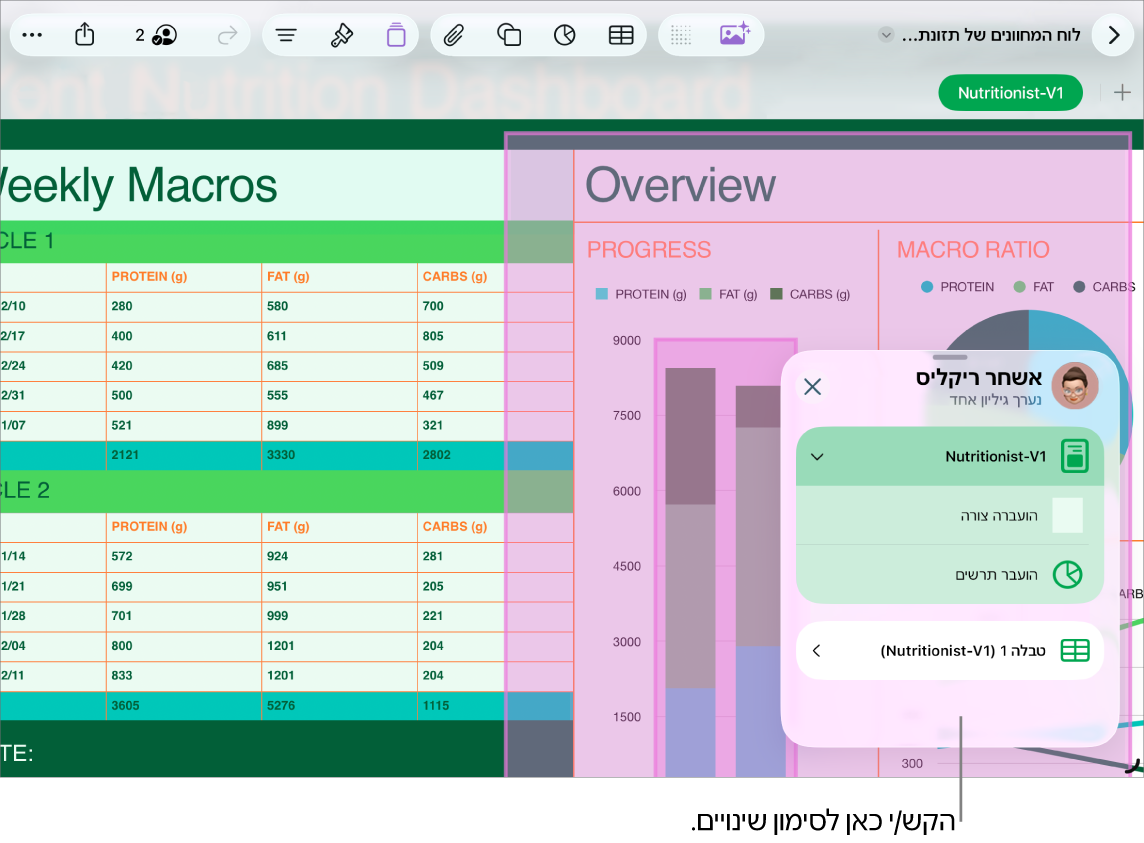Screen dimensions: 1144x843
Task: Close the activity panel with the X button
Action: click(x=813, y=386)
